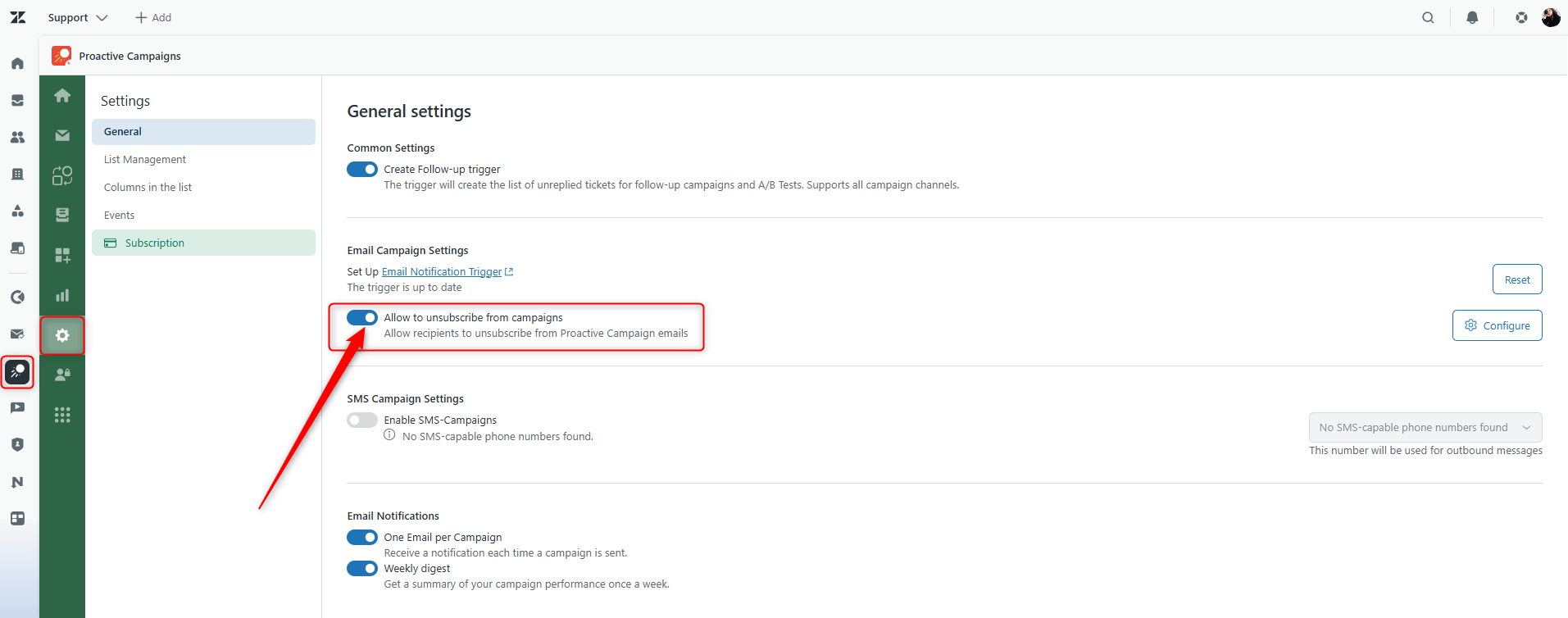Click the Proactive Campaigns title text

click(x=130, y=56)
